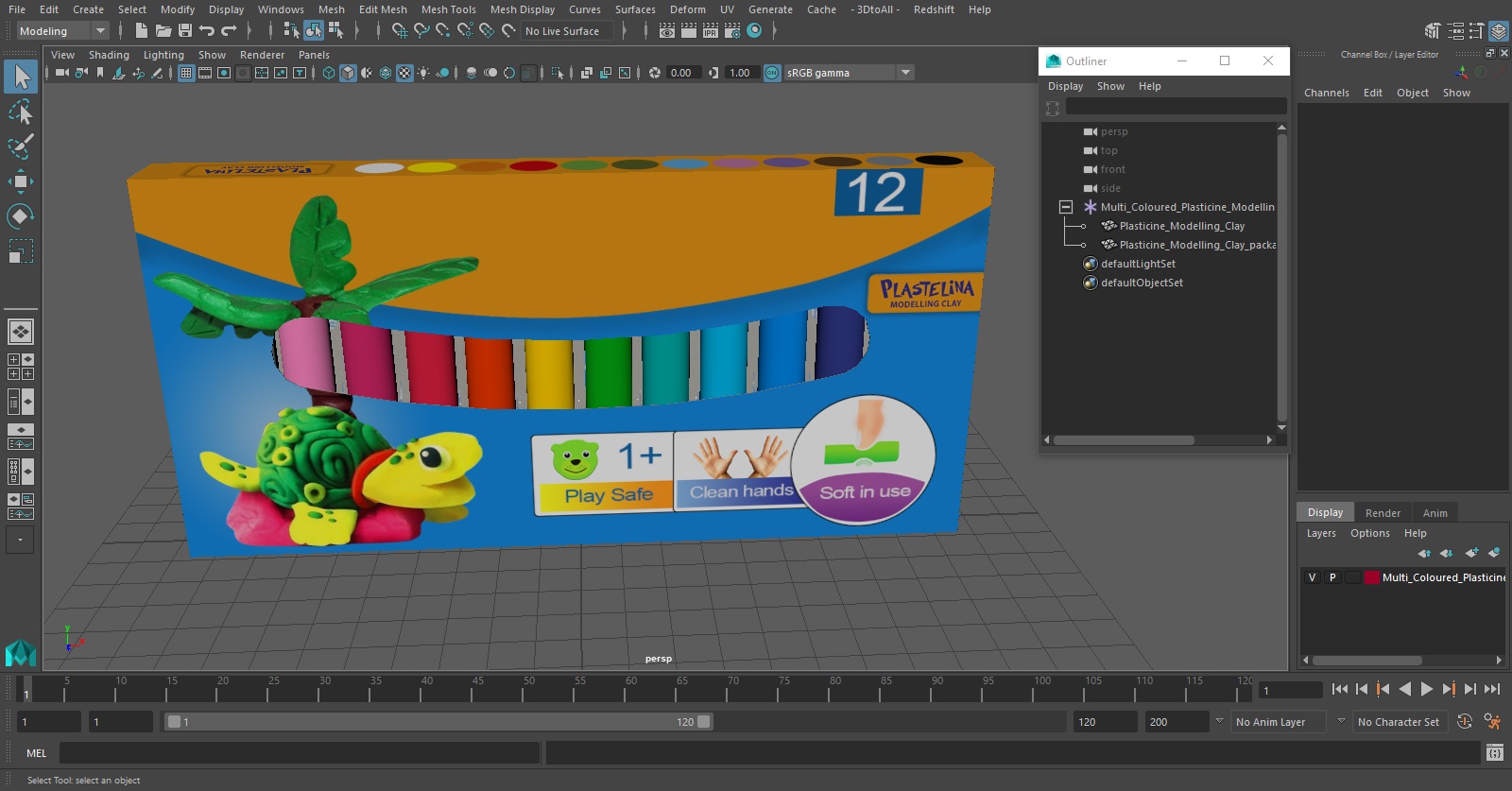Click the playback end frame 200 field
Viewport: 1512px width, 791px height.
coord(1176,722)
